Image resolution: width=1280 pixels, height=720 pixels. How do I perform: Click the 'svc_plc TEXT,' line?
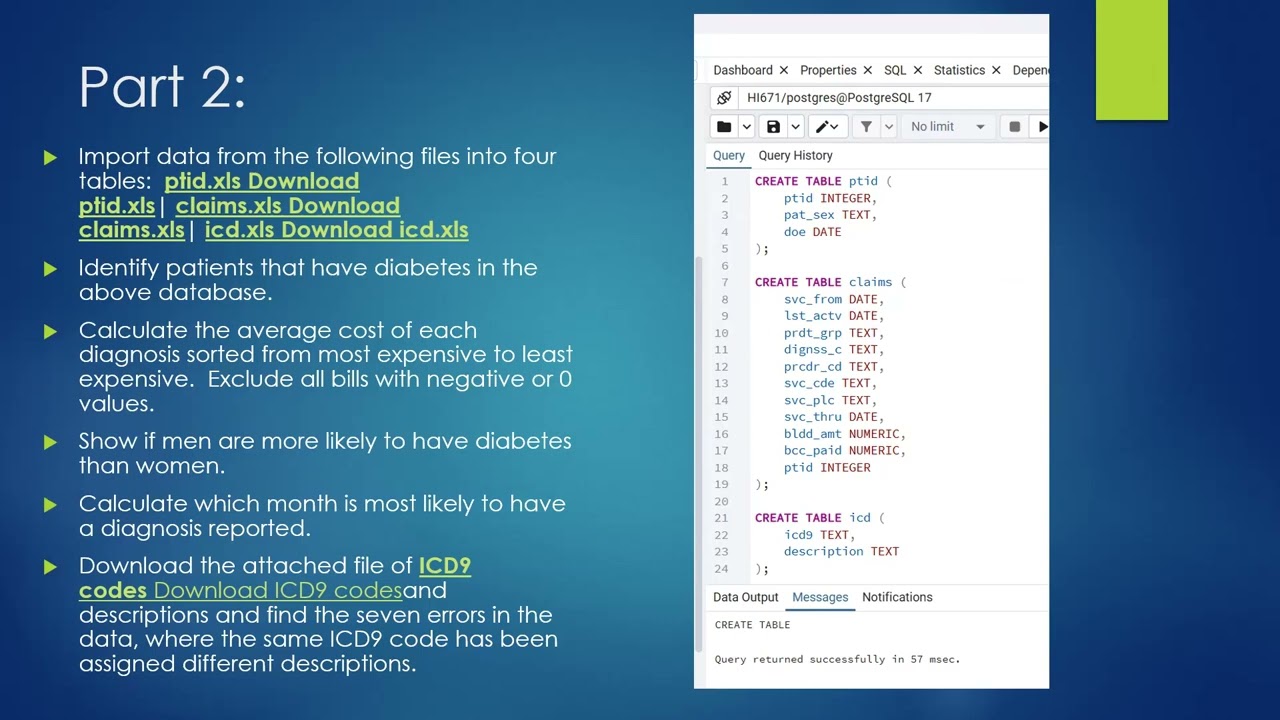click(x=830, y=400)
